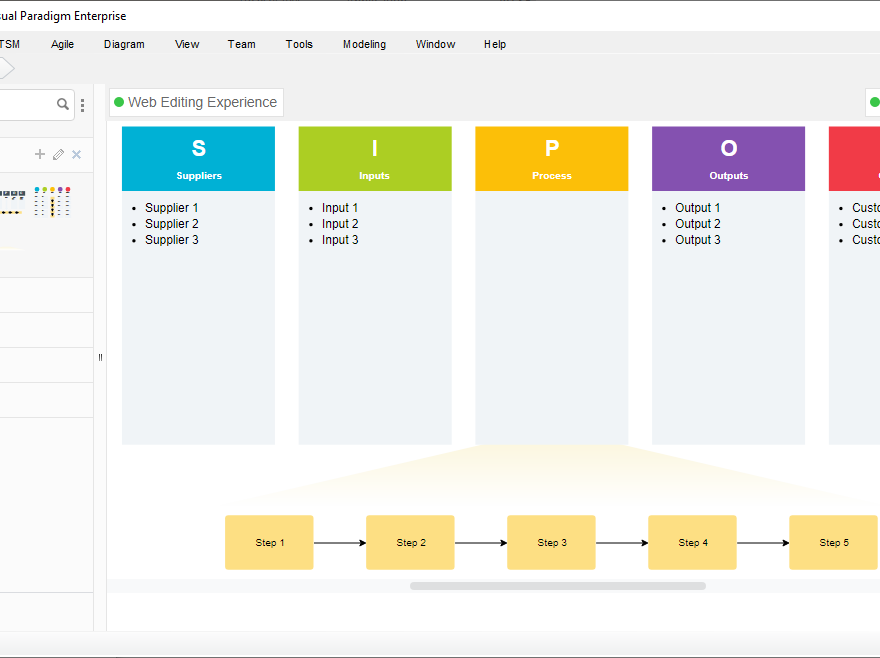The height and width of the screenshot is (658, 880).
Task: Select the pencil edit icon in the sidebar
Action: click(x=57, y=154)
